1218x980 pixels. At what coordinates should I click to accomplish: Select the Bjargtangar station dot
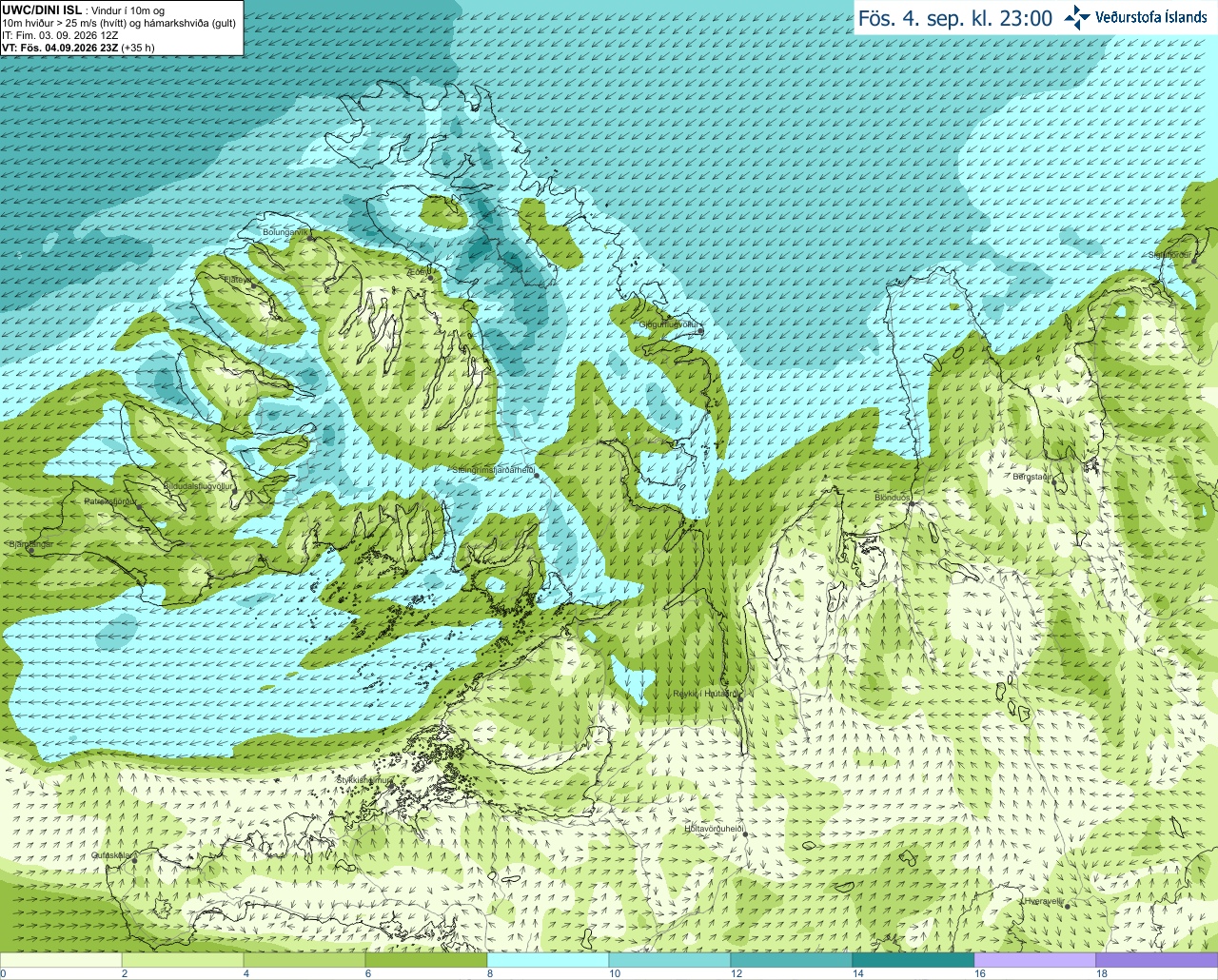(x=30, y=550)
